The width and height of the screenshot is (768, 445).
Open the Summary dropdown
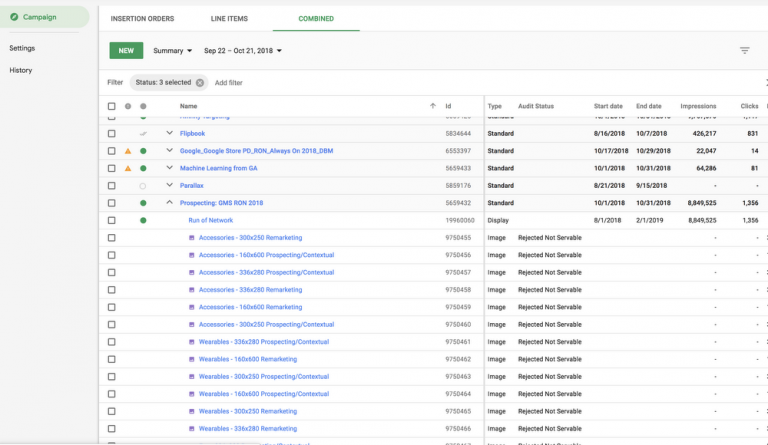[x=172, y=51]
